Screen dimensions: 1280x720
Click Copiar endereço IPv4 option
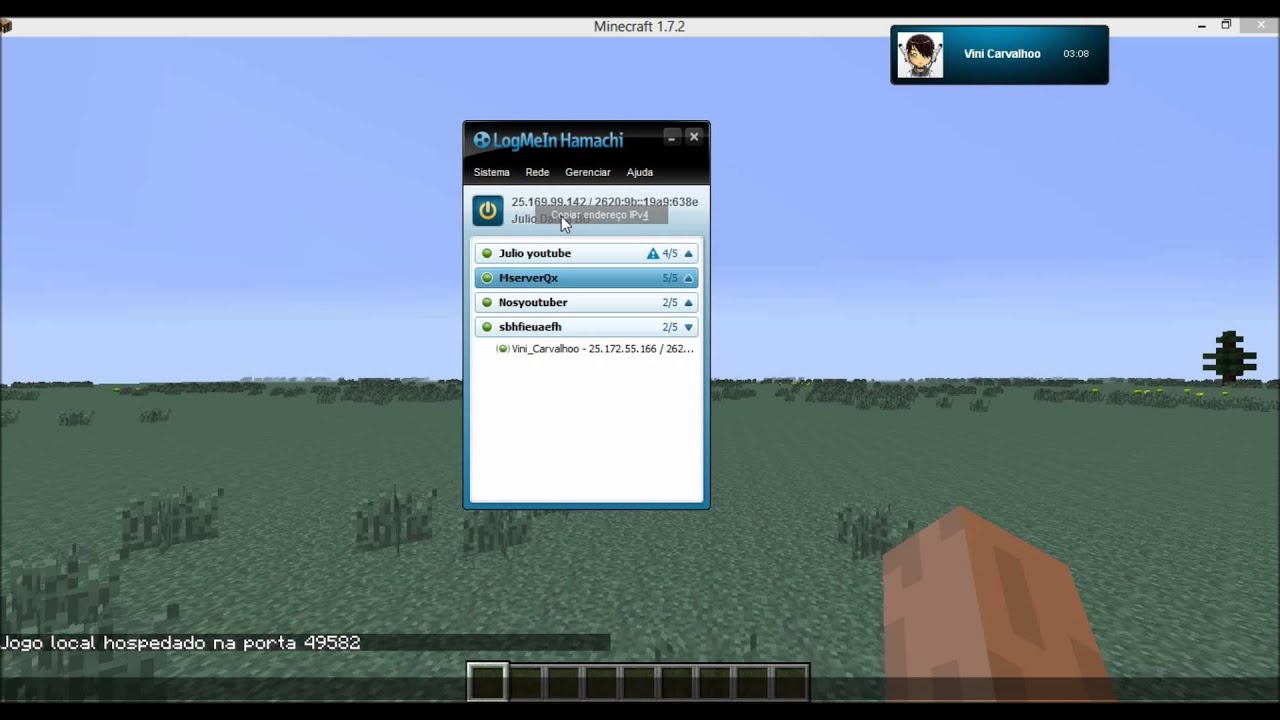601,215
